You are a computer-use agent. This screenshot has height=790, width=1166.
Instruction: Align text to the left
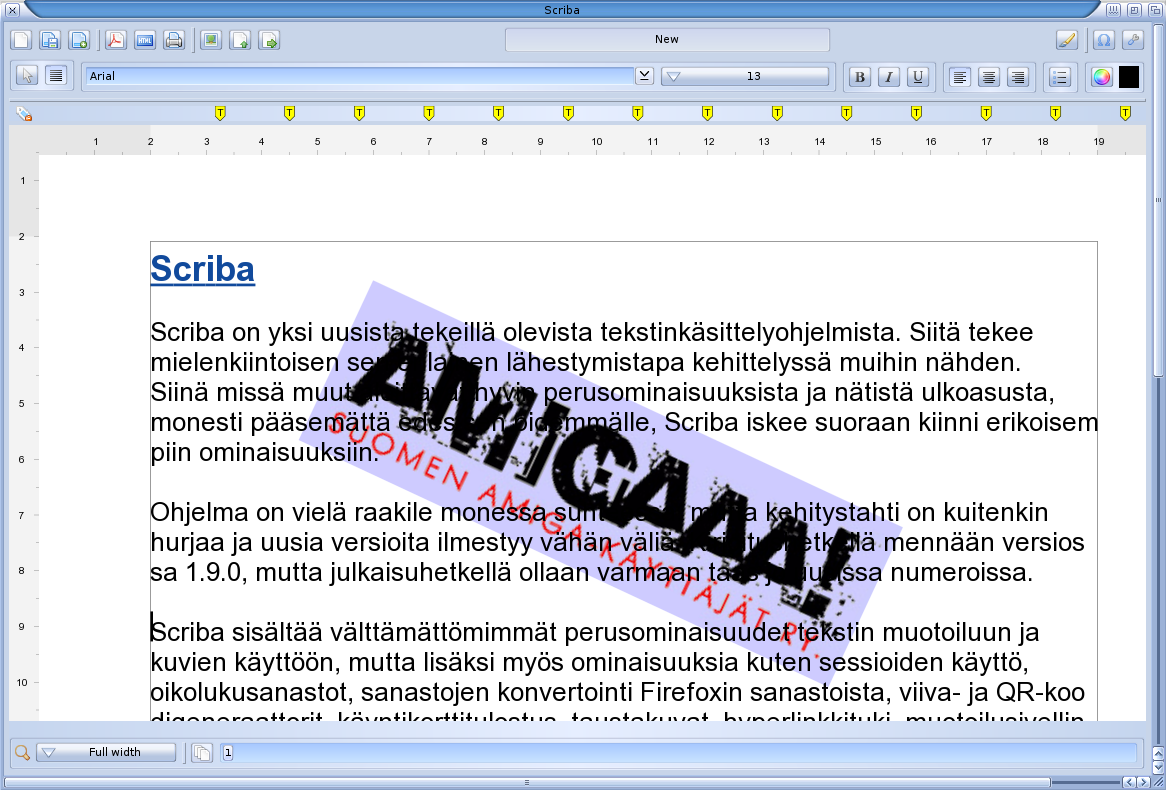click(960, 77)
